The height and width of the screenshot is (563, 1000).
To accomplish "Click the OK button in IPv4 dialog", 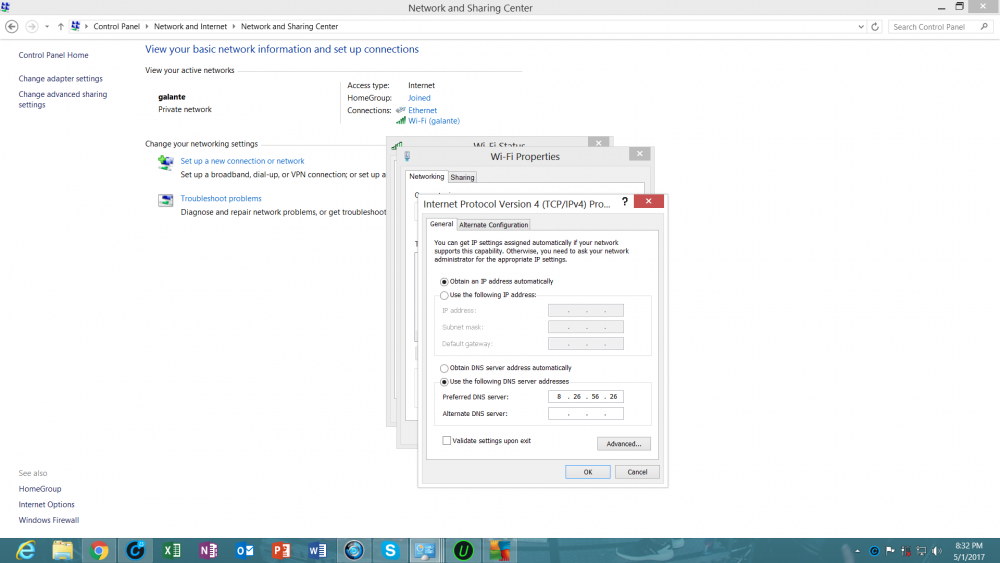I will coord(587,472).
